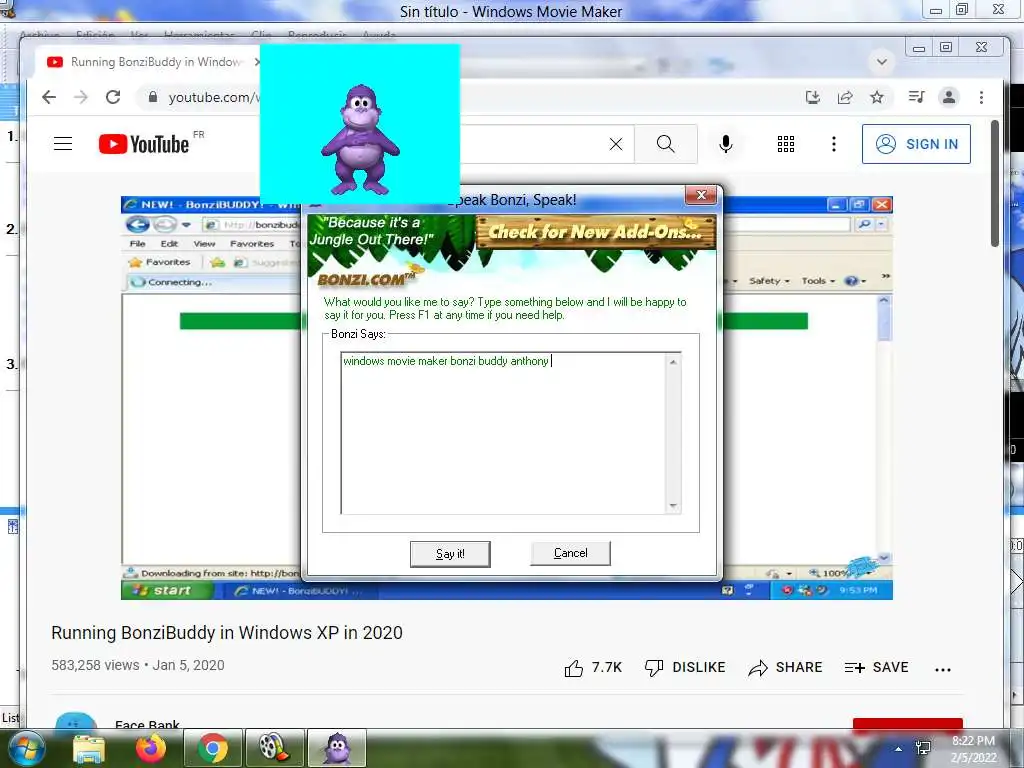Open YouTube settings three-dot menu
1024x768 pixels.
[833, 144]
